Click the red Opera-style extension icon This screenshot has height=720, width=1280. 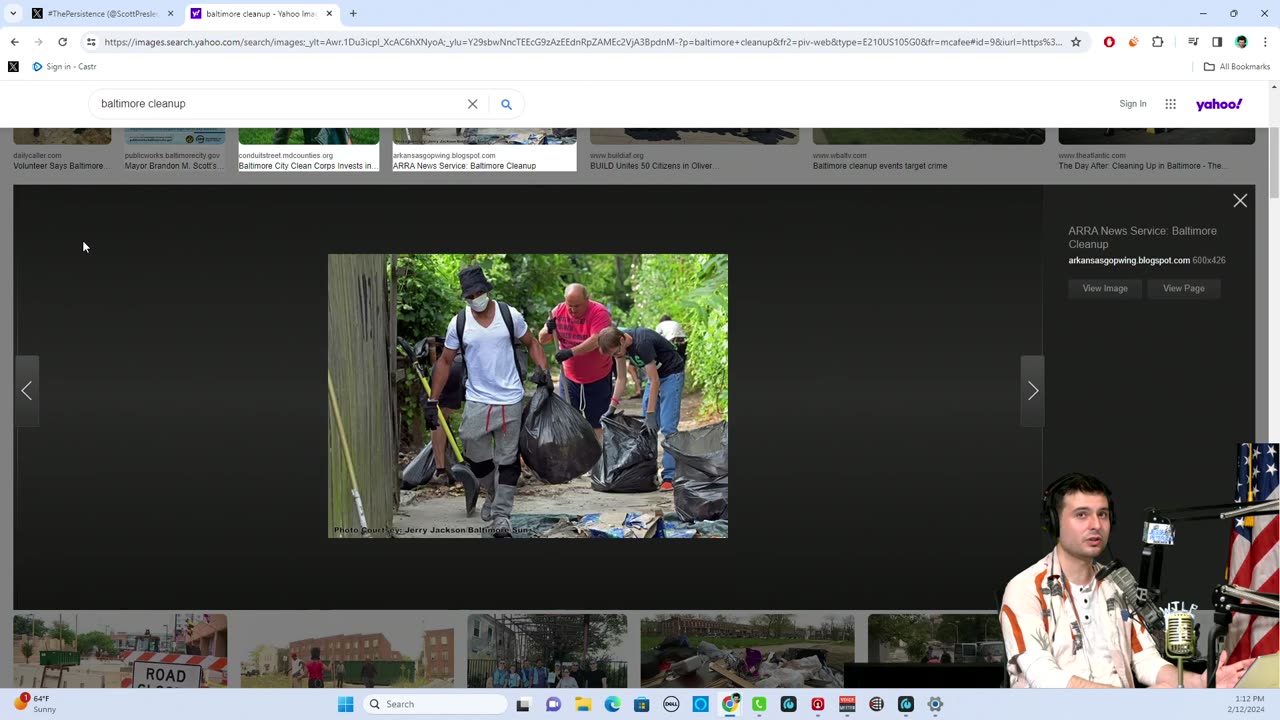click(1109, 42)
